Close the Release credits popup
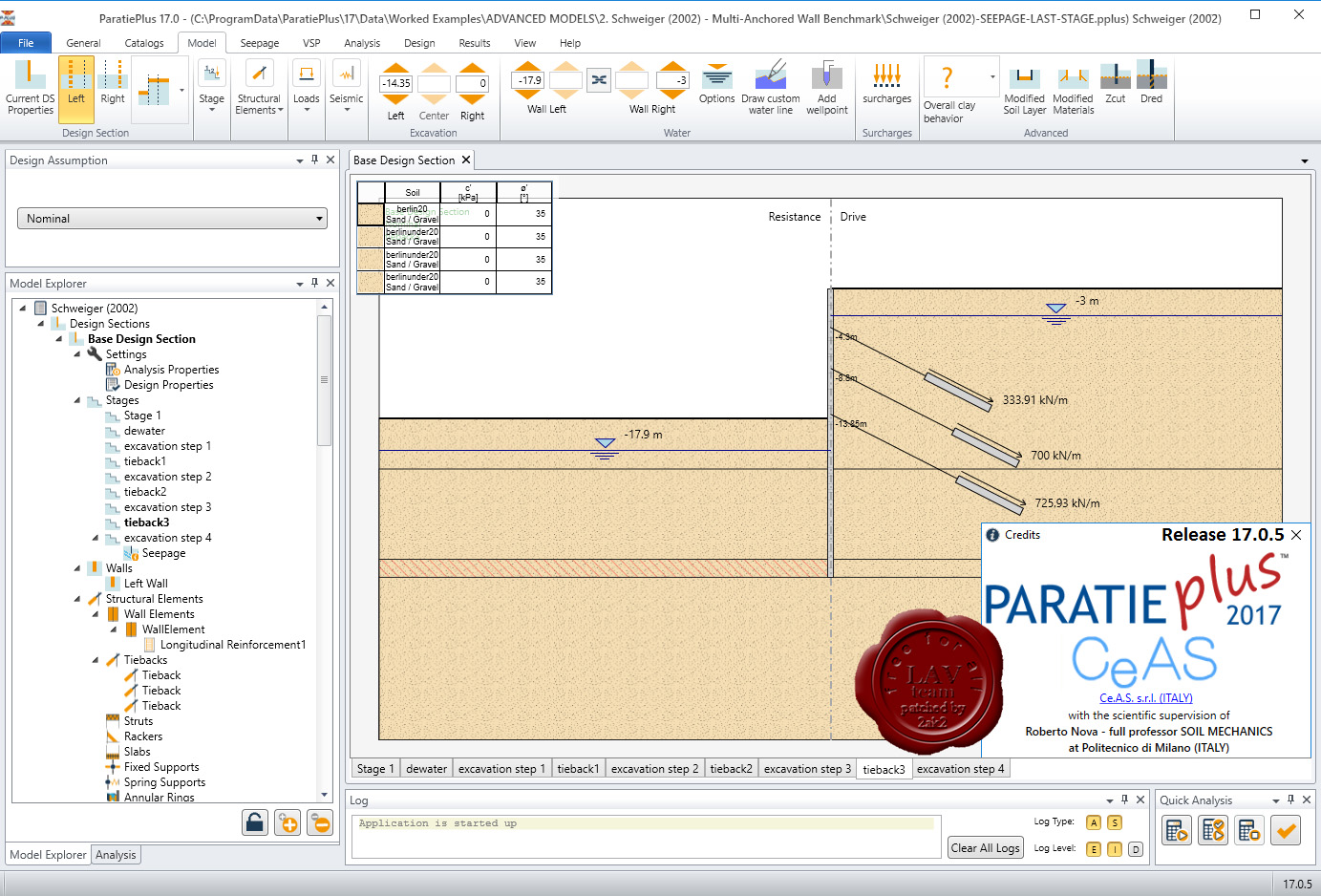Image resolution: width=1321 pixels, height=896 pixels. [x=1296, y=535]
